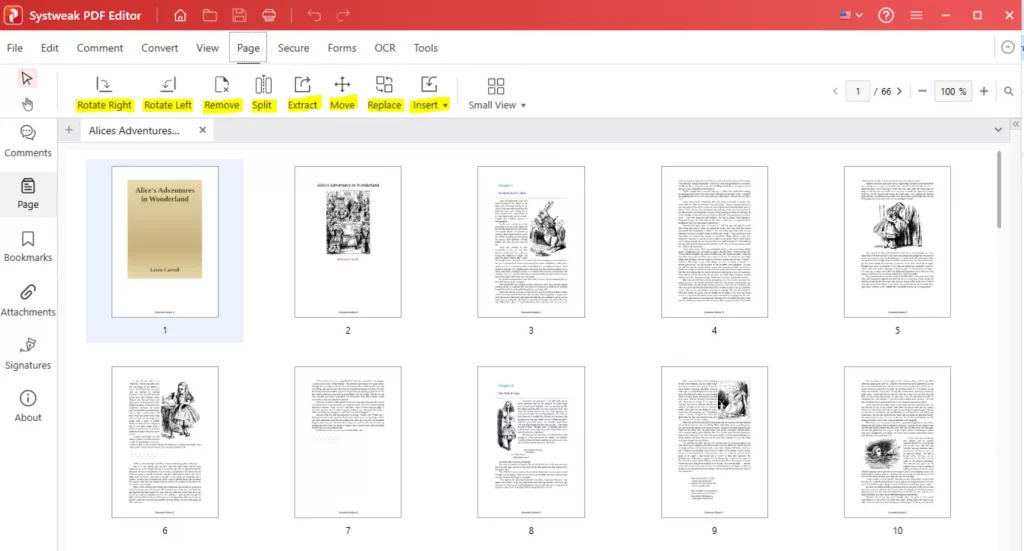The width and height of the screenshot is (1024, 551).
Task: Go to previous page arrow
Action: 835,91
